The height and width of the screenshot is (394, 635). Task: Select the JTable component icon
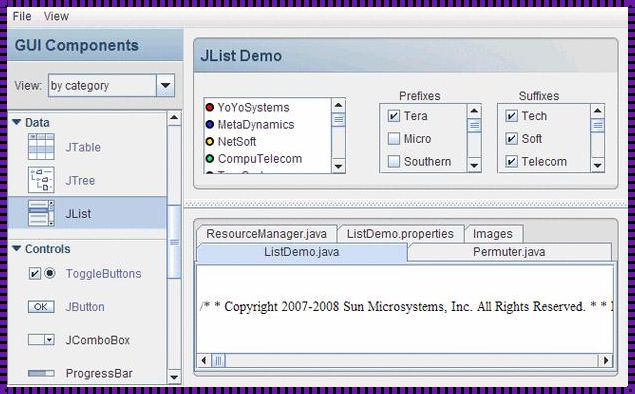click(x=41, y=147)
